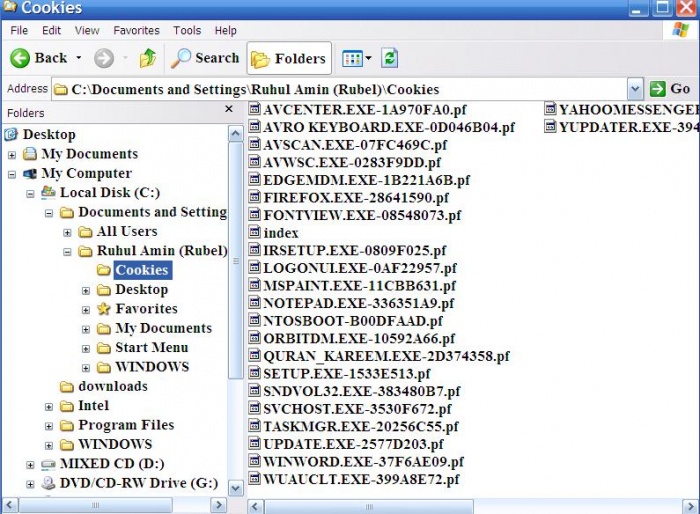
Task: Select the downloads folder
Action: coord(113,386)
